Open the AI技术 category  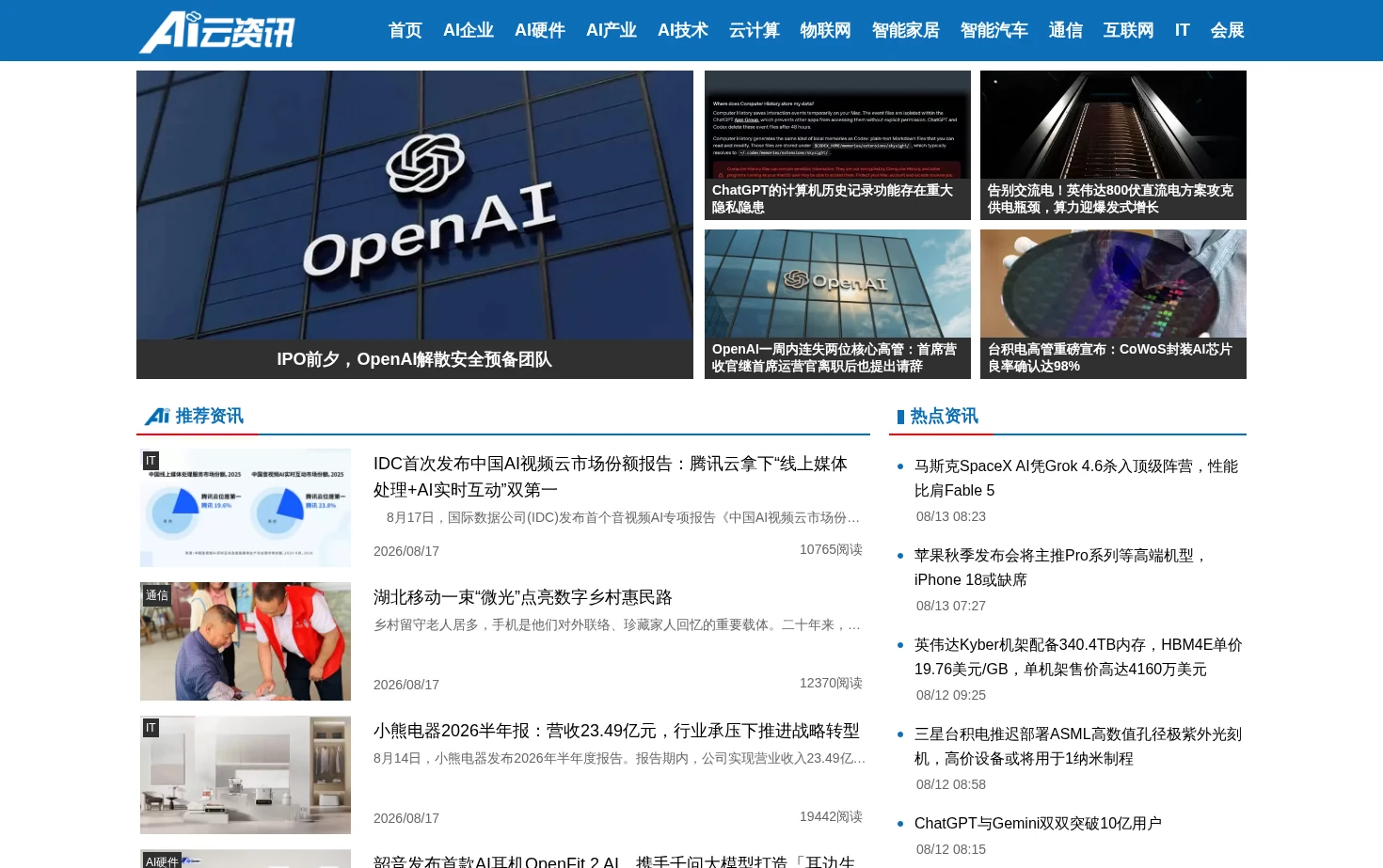pos(683,30)
